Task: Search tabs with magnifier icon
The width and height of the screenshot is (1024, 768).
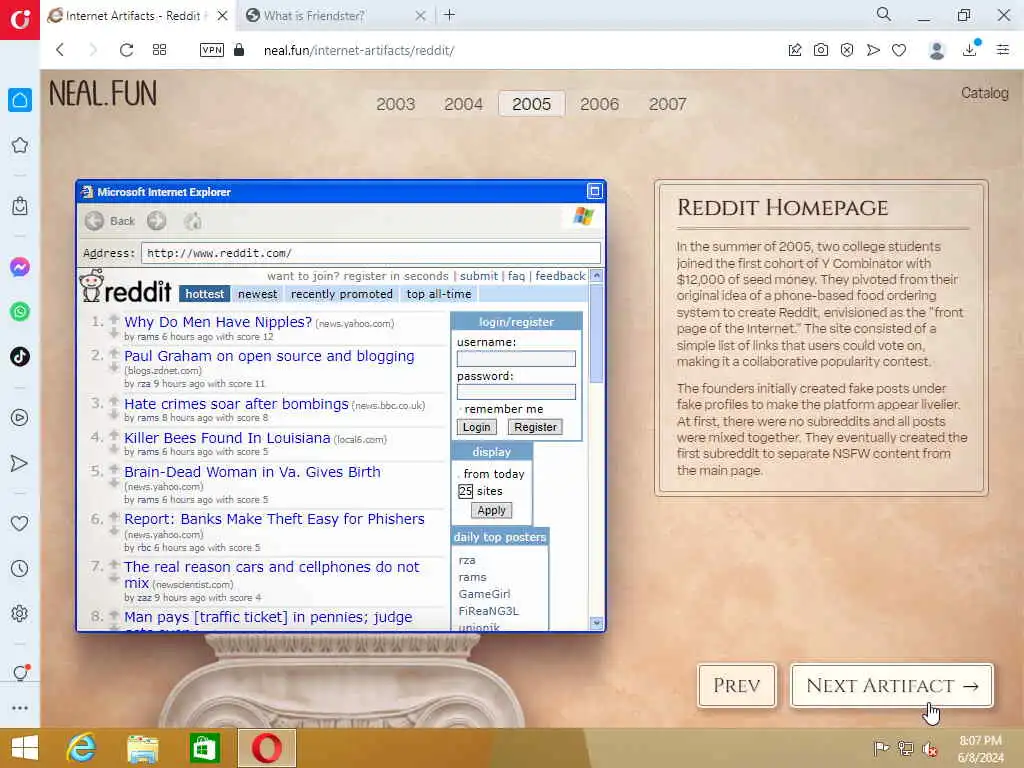Action: tap(884, 14)
